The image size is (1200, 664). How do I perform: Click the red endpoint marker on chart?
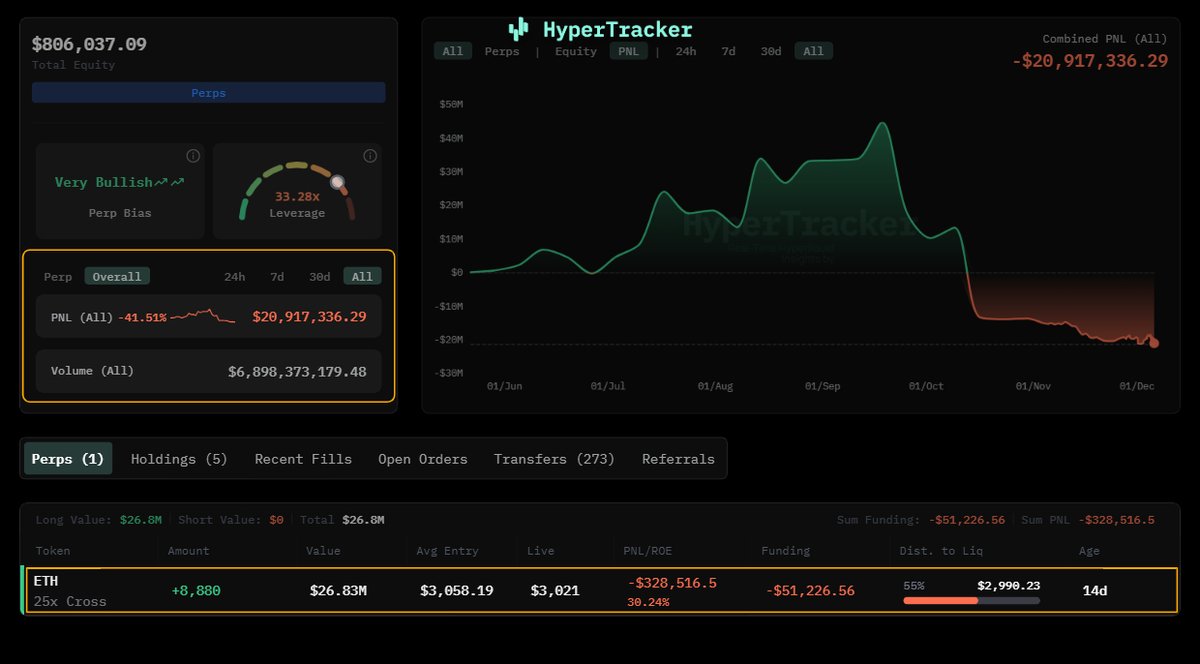(1154, 343)
